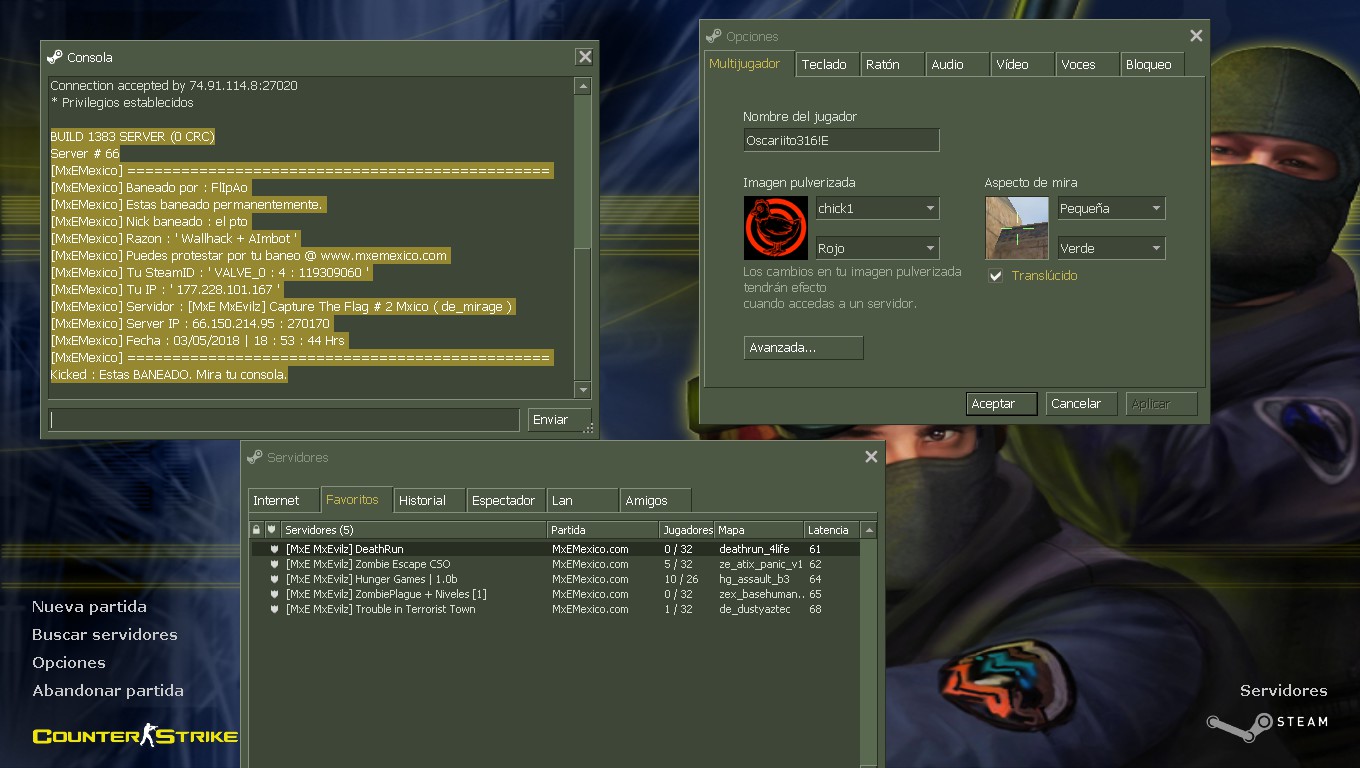Click the Nombre del jugador text field

pos(841,140)
